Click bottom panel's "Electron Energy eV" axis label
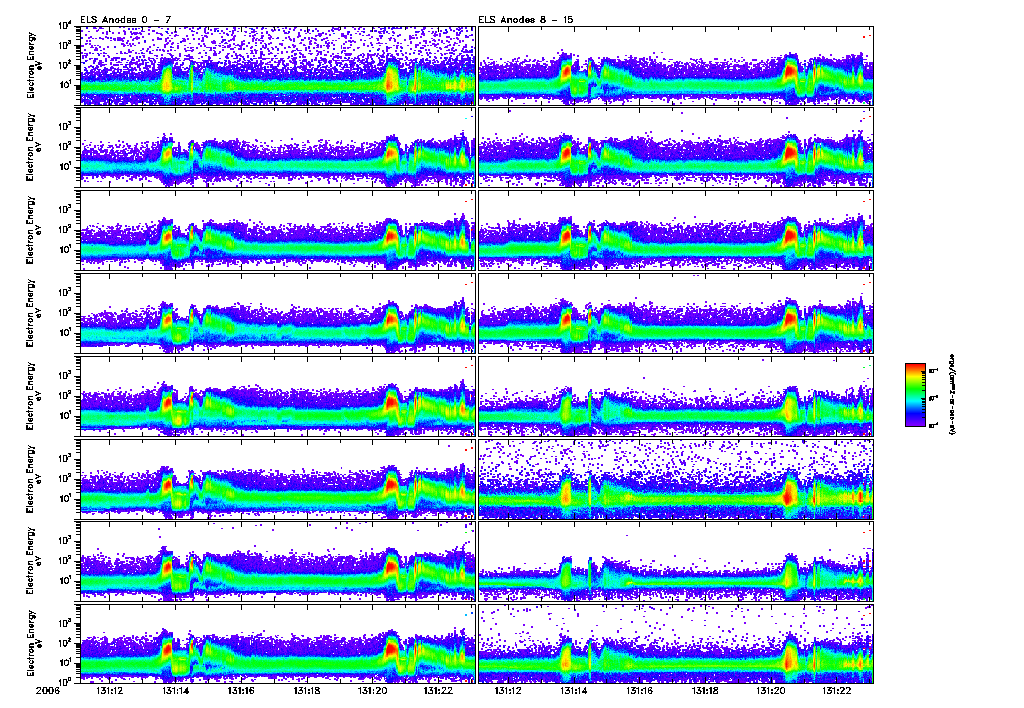Viewport: 1024px width, 708px height. pyautogui.click(x=34, y=643)
